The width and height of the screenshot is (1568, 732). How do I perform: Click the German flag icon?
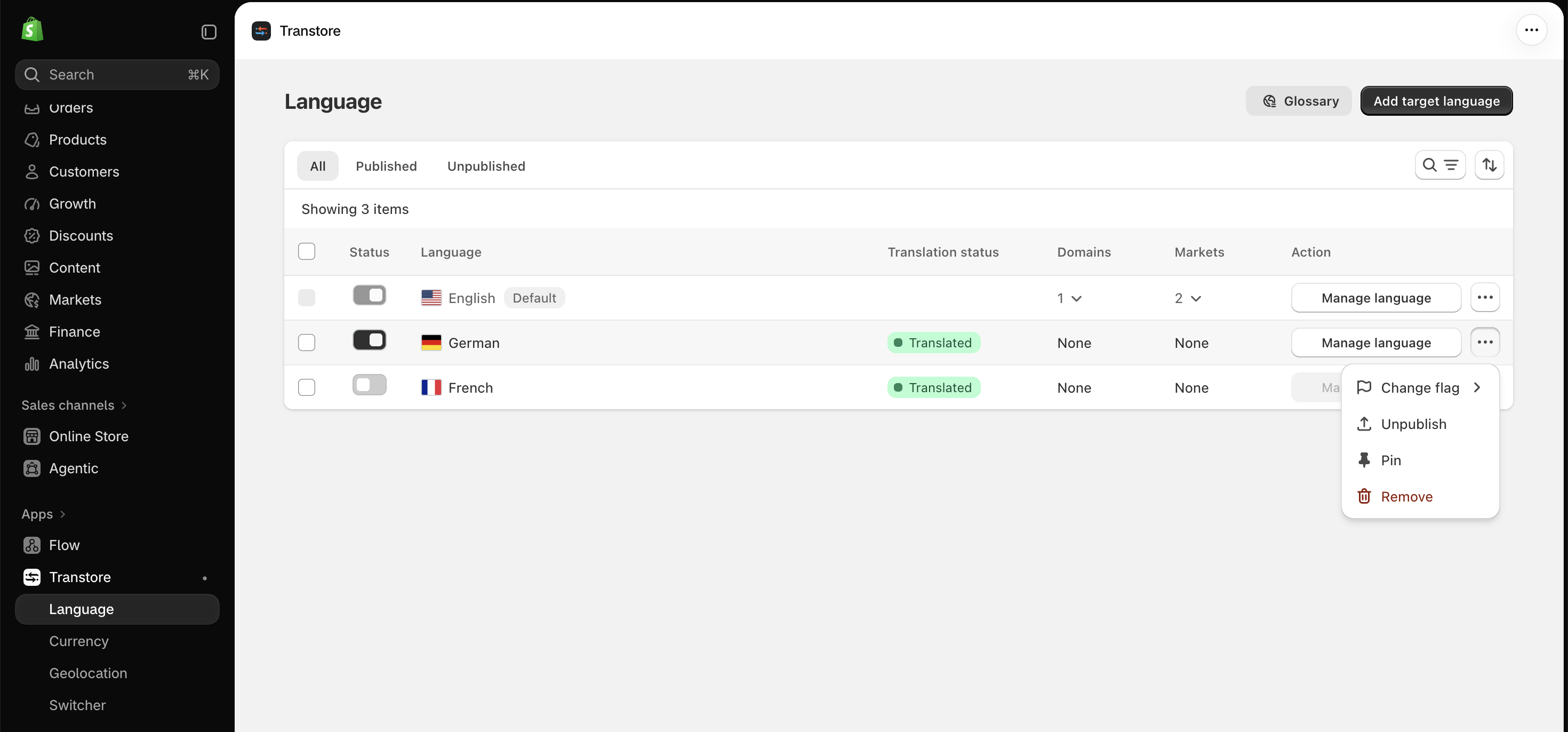coord(431,343)
